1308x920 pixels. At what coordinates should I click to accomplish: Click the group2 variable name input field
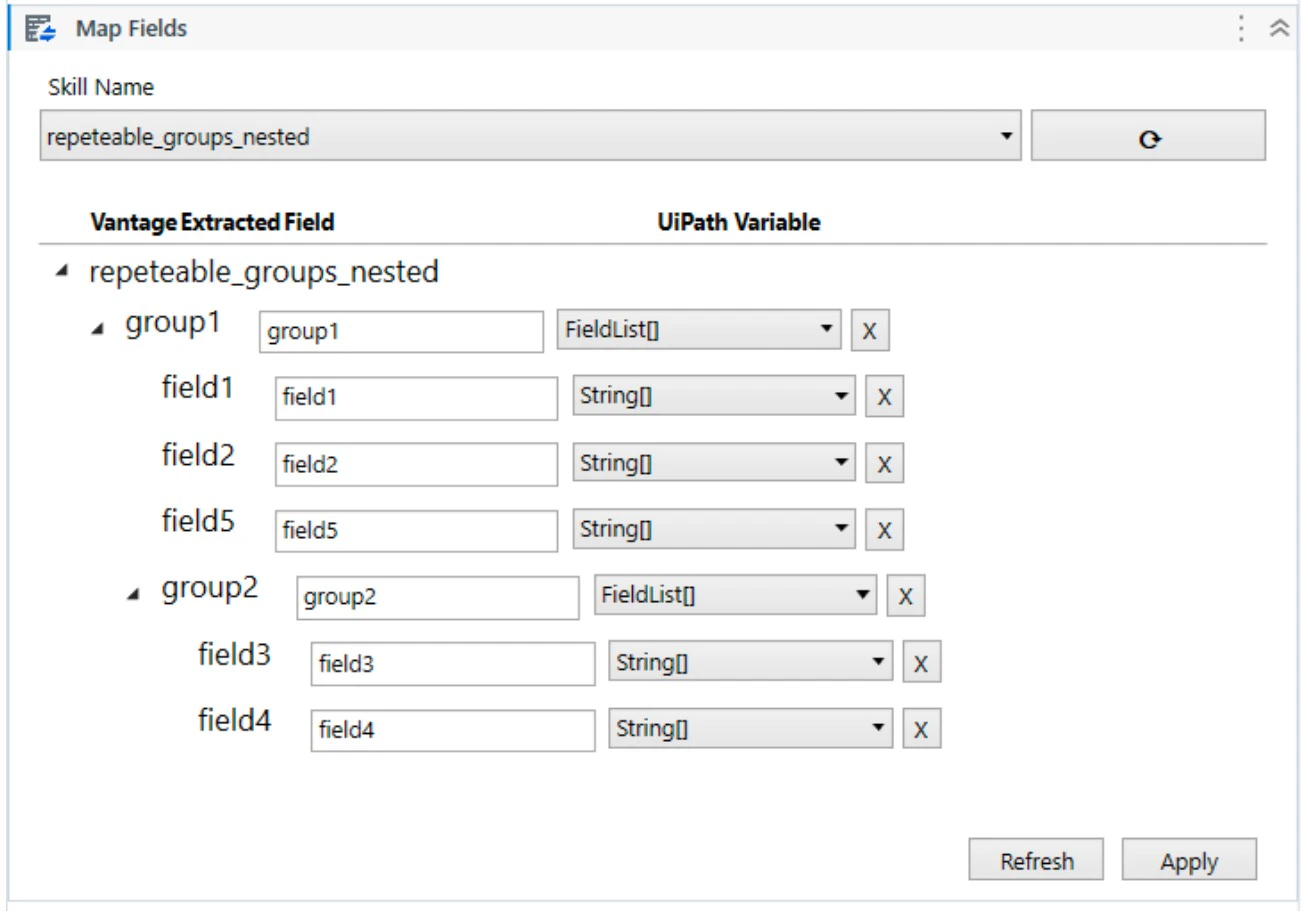point(437,595)
